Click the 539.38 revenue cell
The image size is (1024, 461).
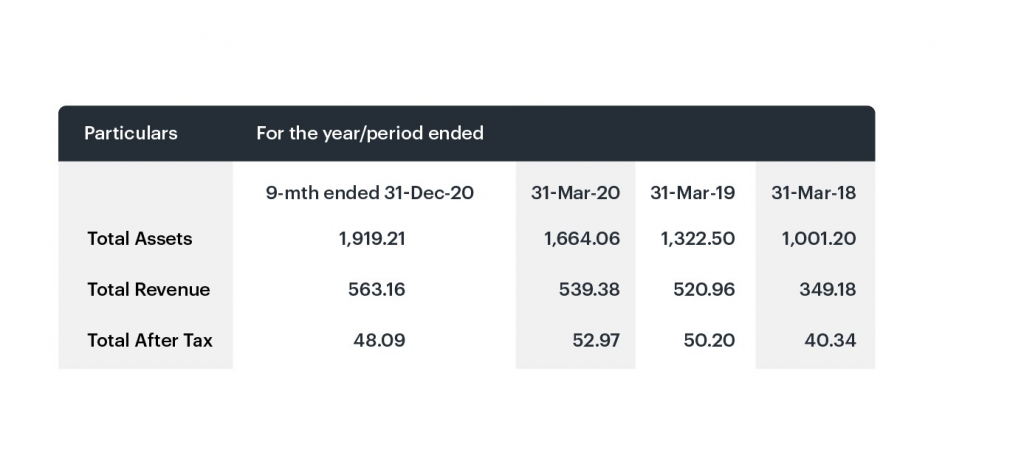click(589, 290)
